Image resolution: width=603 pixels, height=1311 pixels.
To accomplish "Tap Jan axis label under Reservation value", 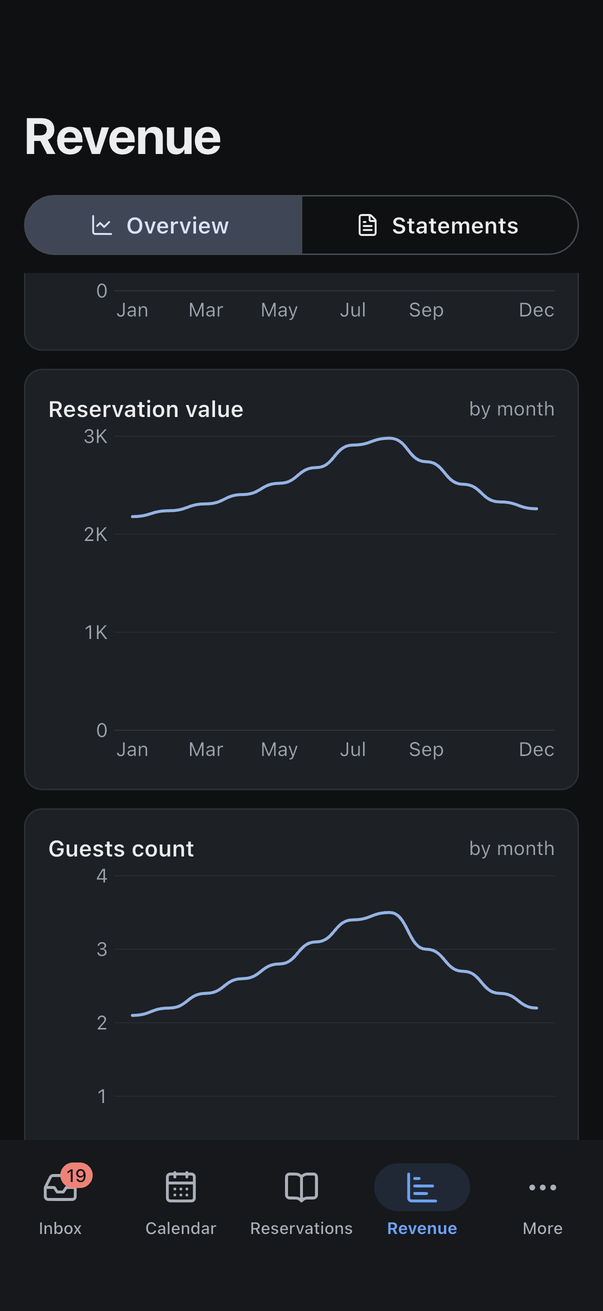I will (132, 749).
